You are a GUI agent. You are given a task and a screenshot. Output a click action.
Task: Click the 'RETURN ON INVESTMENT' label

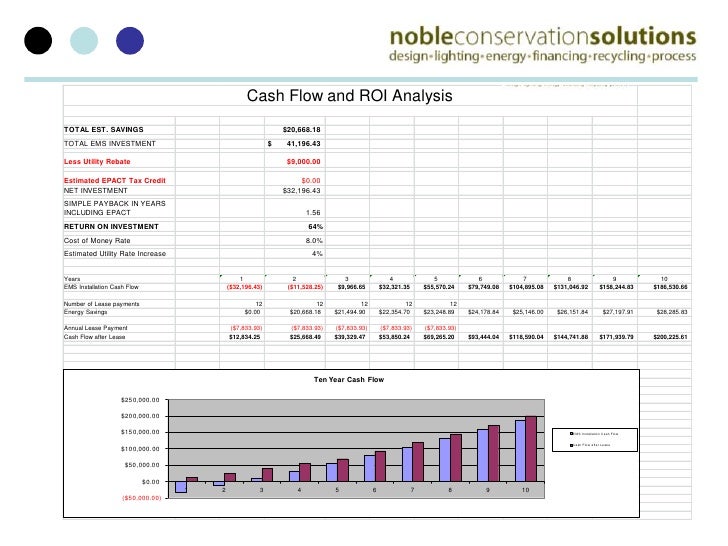click(111, 227)
